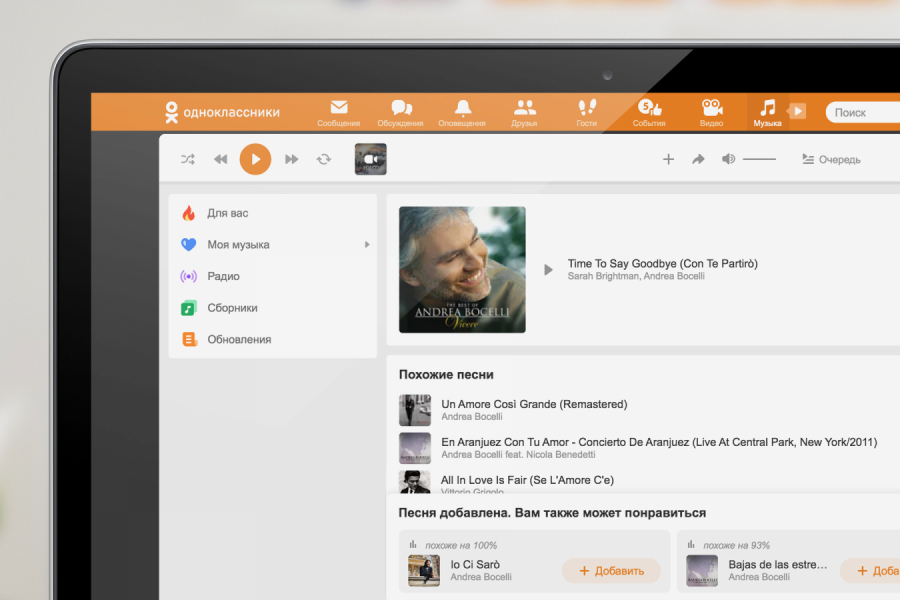Open Сборники collections in sidebar
Screen dimensions: 900x600
(x=232, y=308)
